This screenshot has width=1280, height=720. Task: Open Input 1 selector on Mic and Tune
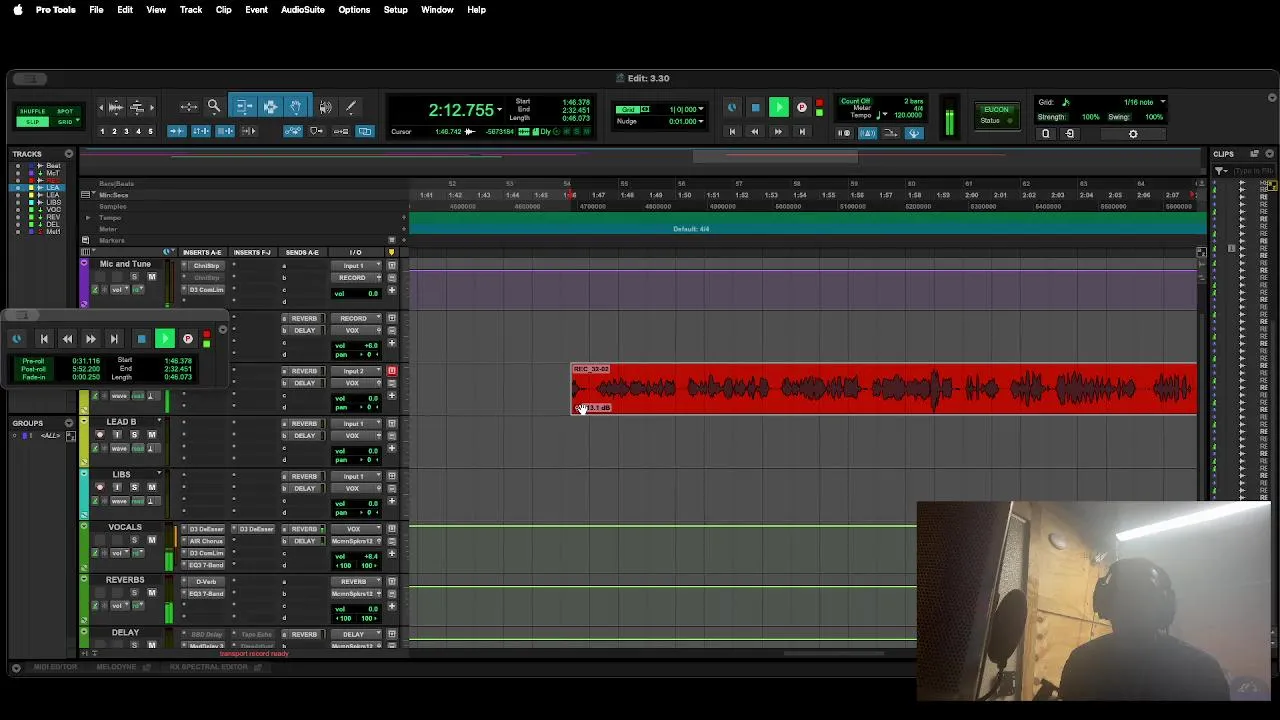click(354, 266)
